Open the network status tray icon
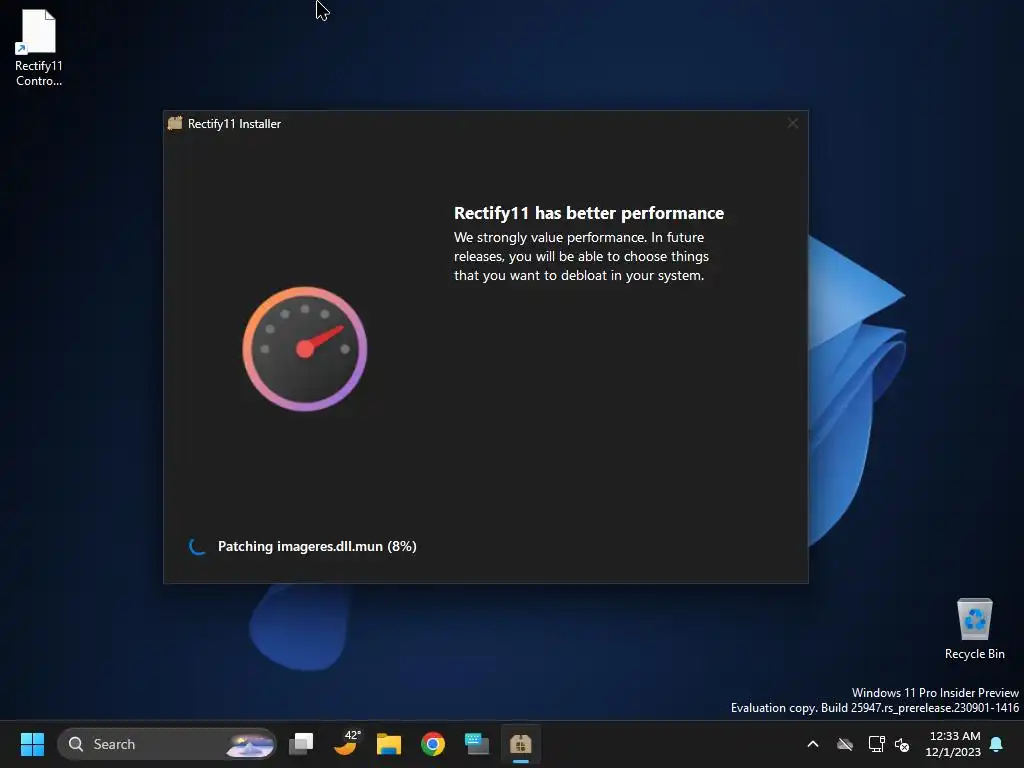Image resolution: width=1024 pixels, height=768 pixels. pos(876,744)
